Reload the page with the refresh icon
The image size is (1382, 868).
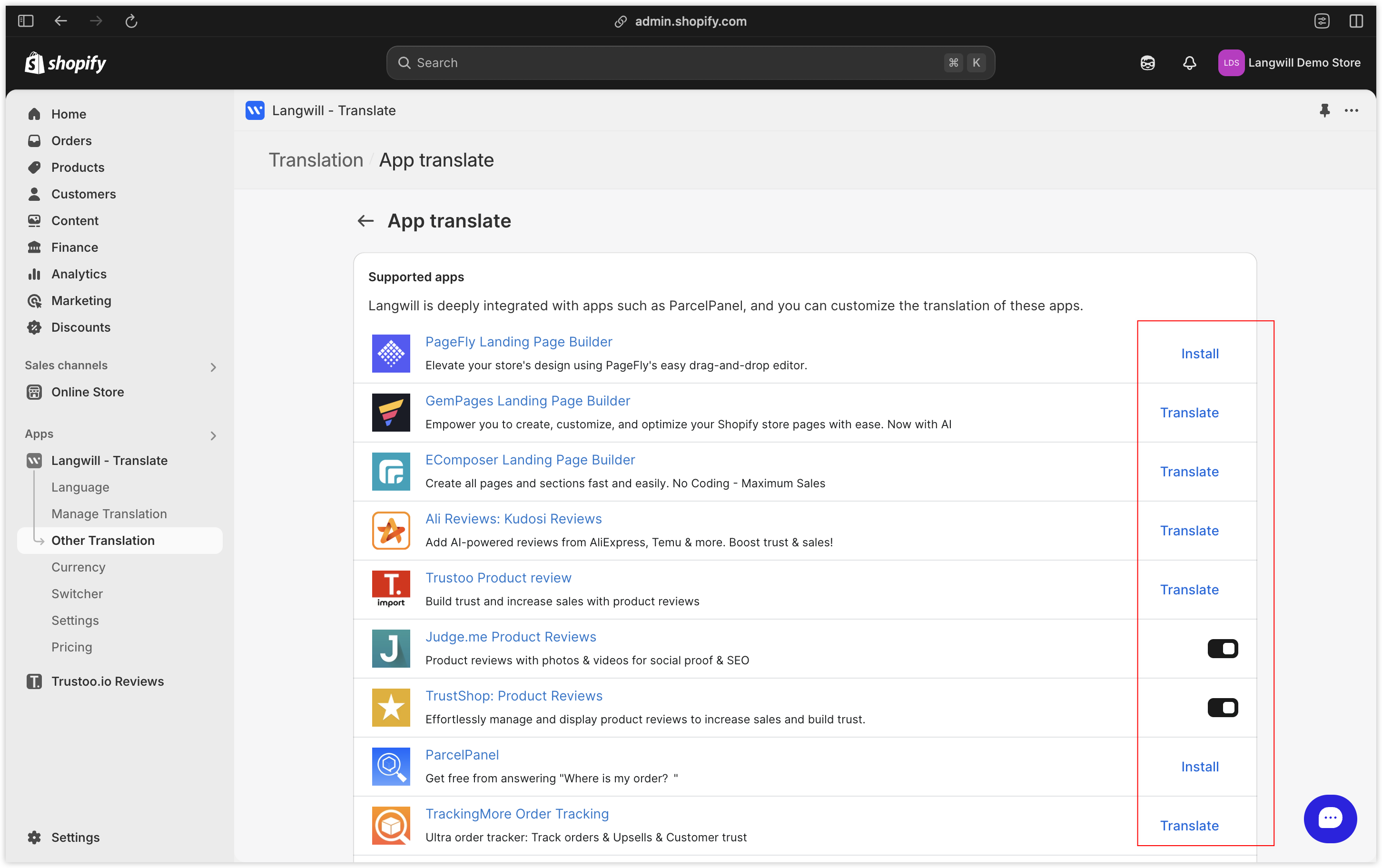(x=131, y=21)
